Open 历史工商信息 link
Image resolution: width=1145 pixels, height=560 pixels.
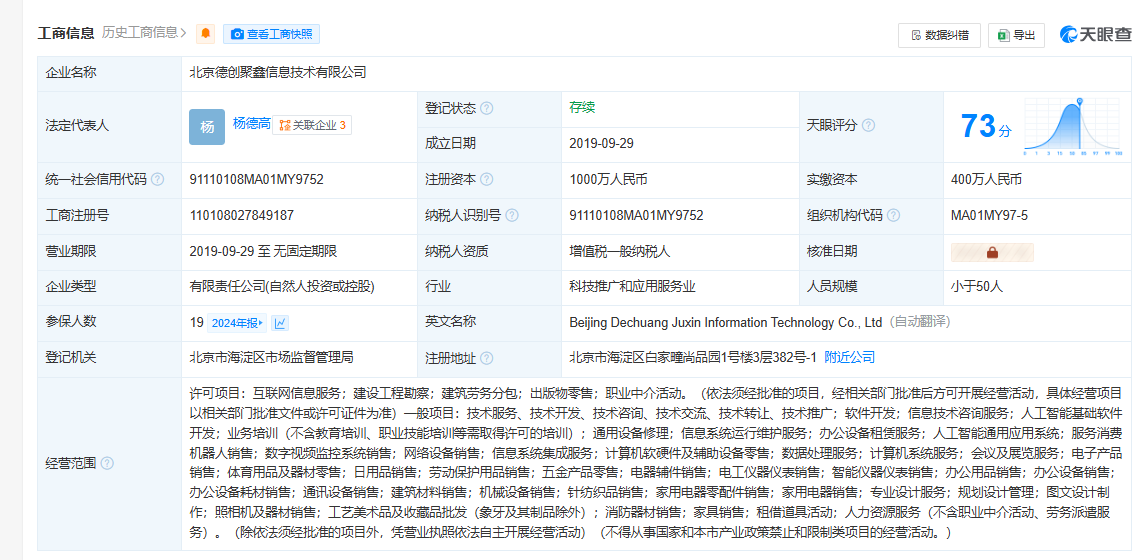143,32
